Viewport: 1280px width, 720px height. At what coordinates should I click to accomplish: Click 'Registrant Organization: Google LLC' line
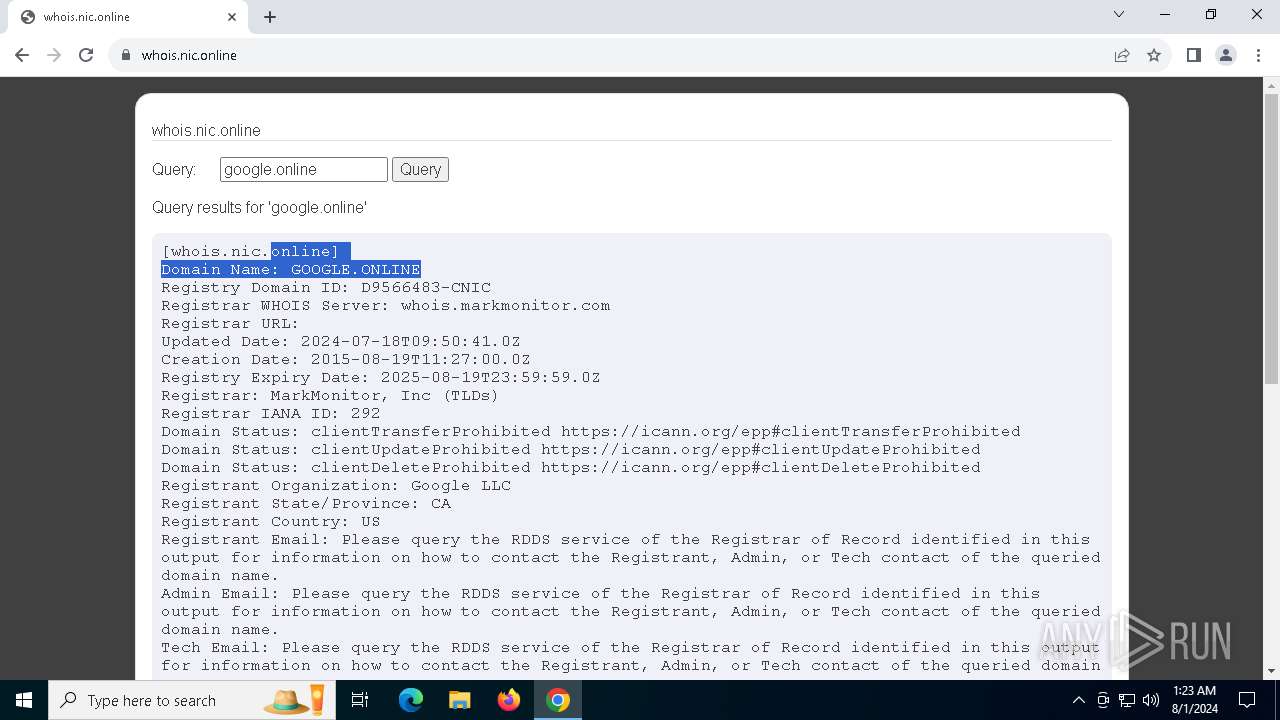tap(336, 486)
